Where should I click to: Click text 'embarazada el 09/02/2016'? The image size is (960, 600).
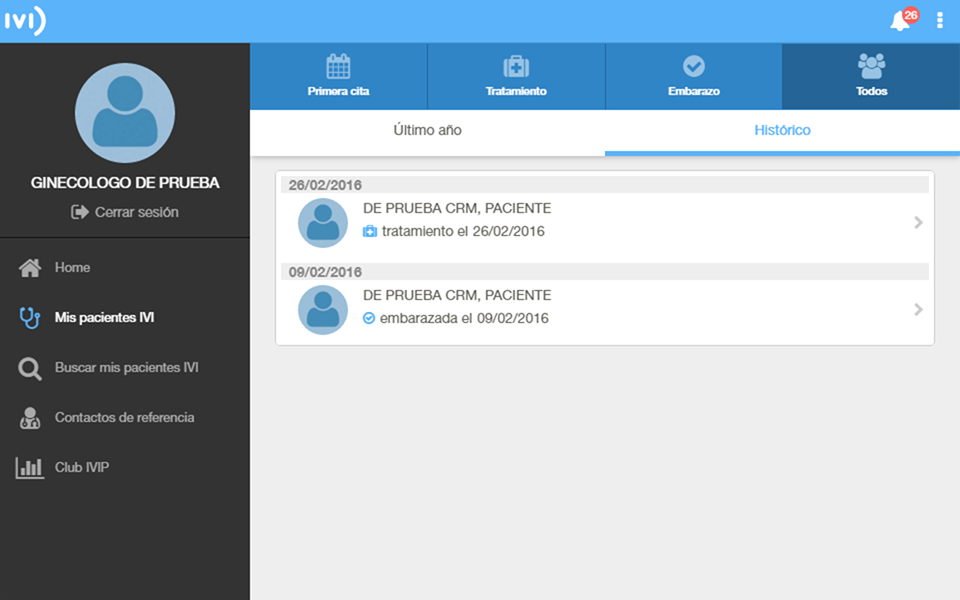click(x=464, y=318)
